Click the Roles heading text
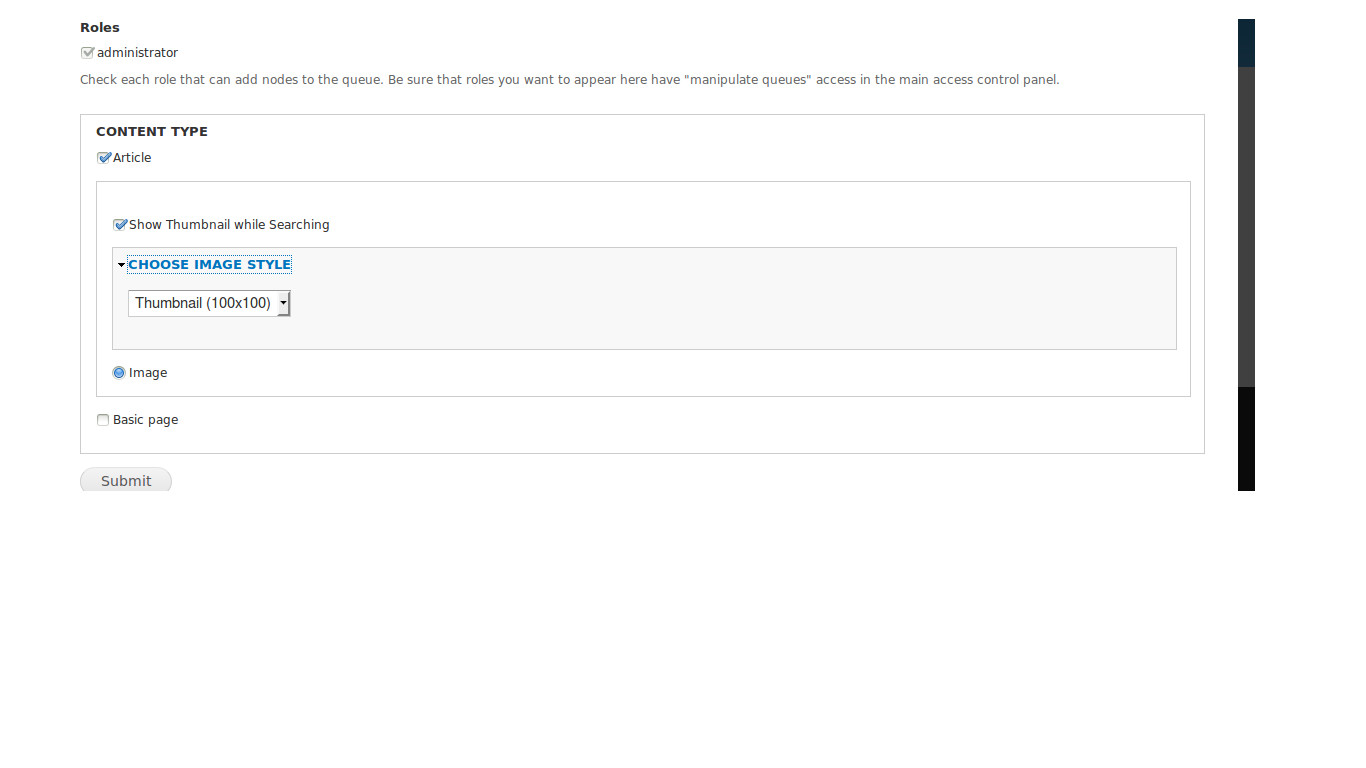This screenshot has height=768, width=1366. [100, 28]
